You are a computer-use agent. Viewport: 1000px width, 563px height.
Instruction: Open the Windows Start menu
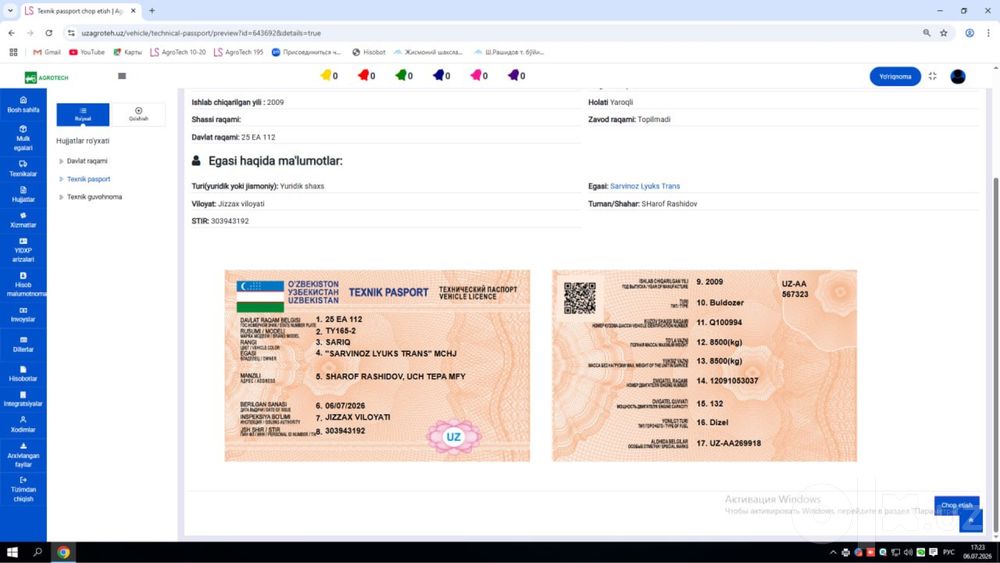coord(12,552)
